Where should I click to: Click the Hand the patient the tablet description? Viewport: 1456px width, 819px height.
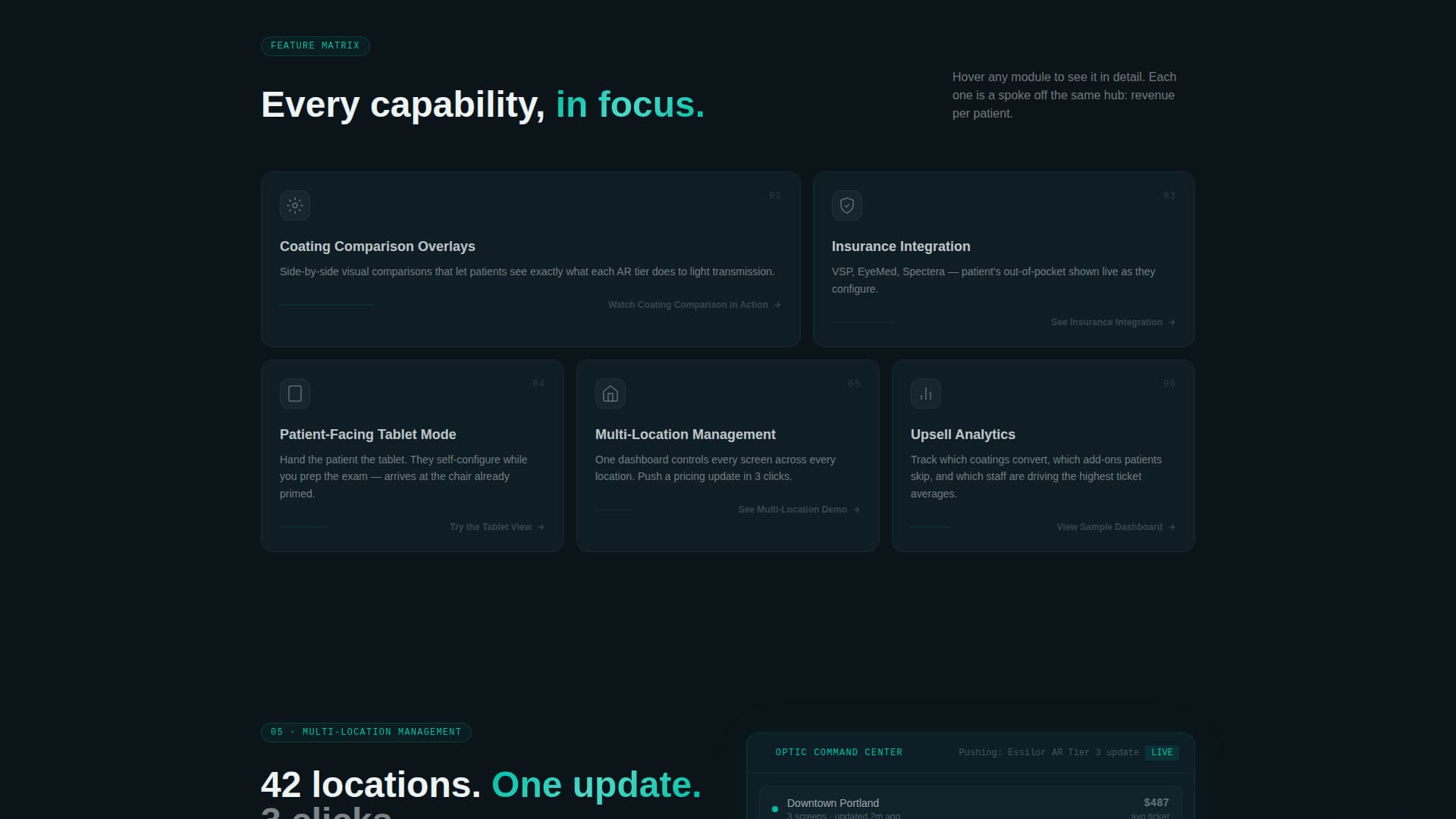[403, 477]
